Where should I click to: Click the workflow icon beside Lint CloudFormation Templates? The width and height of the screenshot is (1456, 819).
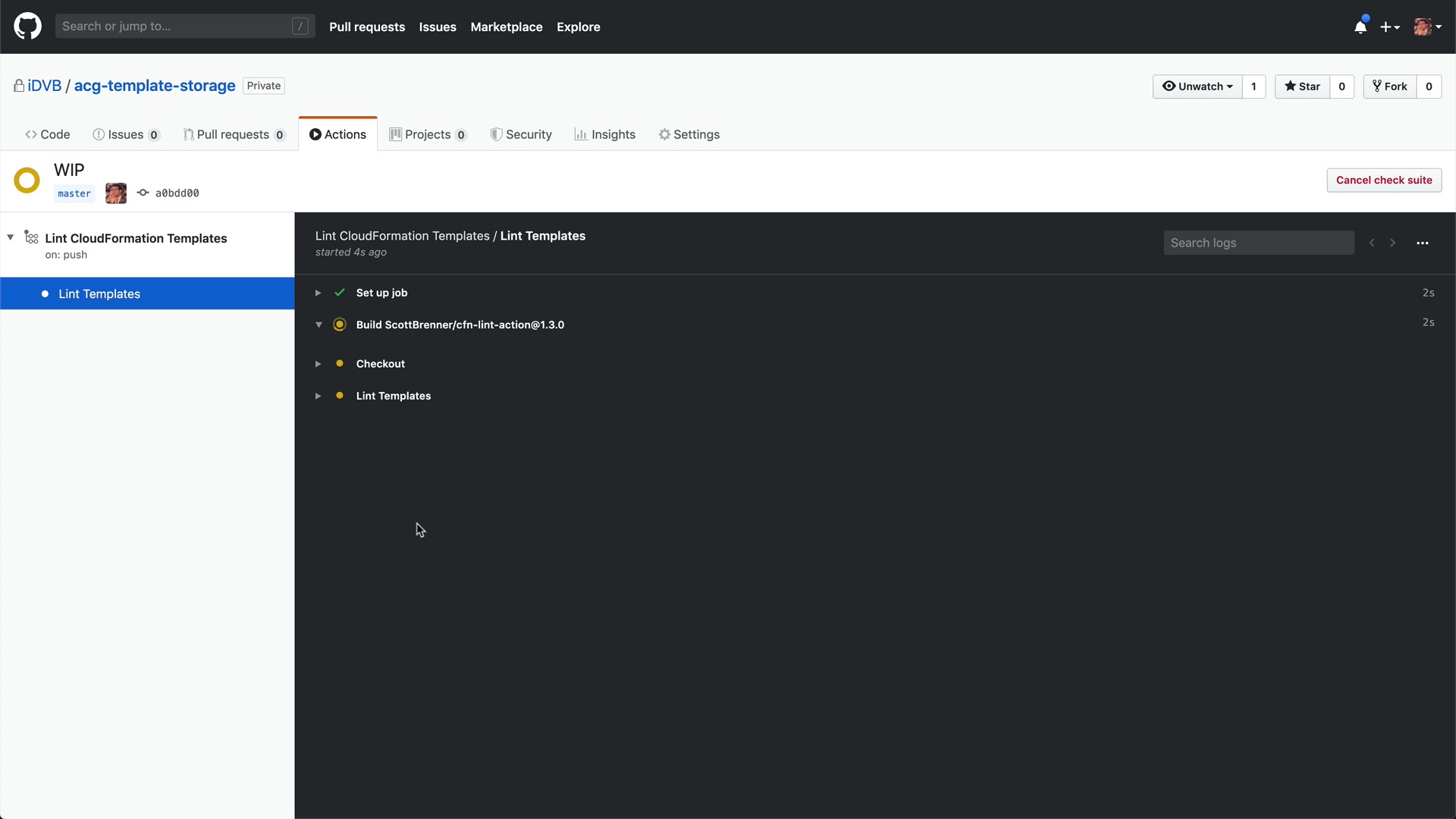tap(31, 238)
